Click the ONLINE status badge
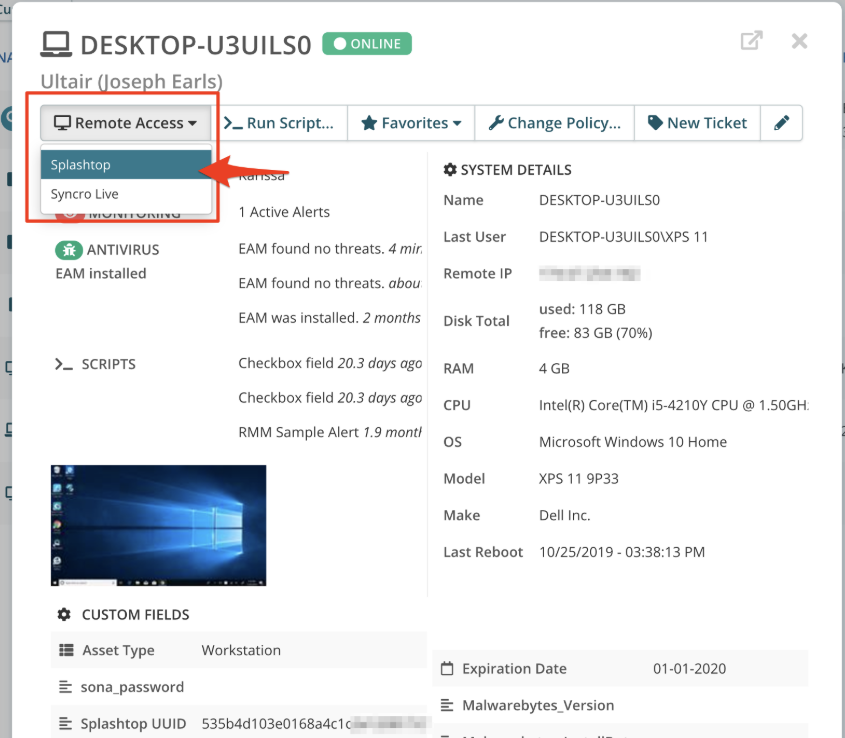845x738 pixels. (x=367, y=44)
